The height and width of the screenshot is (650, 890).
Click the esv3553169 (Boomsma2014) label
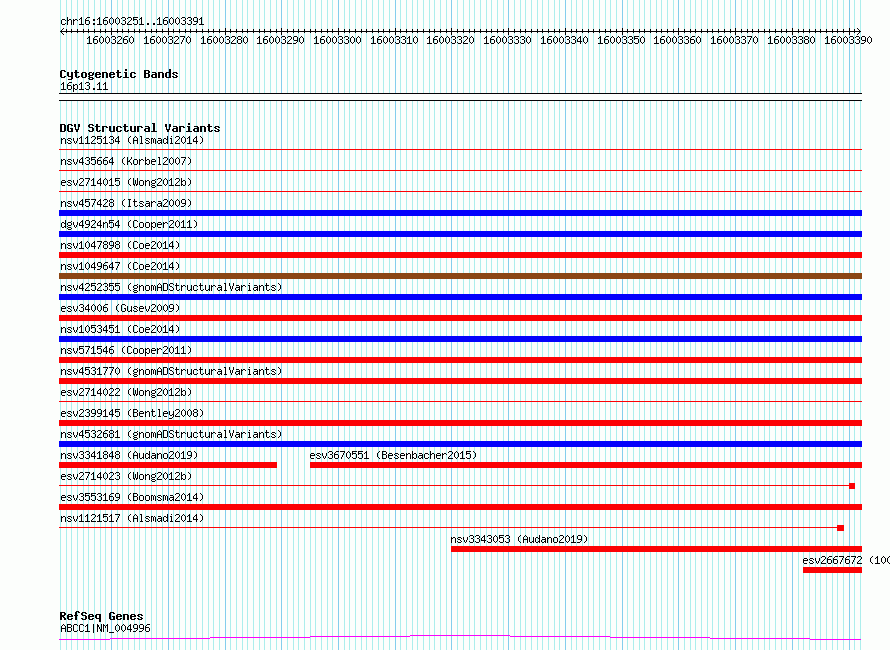tap(132, 497)
